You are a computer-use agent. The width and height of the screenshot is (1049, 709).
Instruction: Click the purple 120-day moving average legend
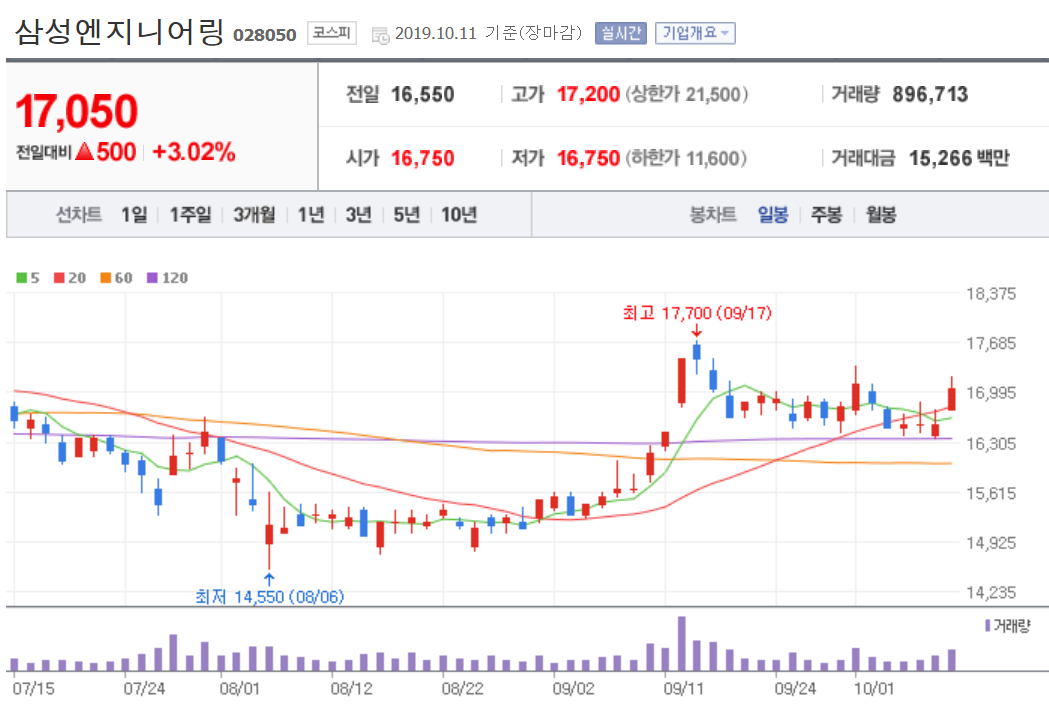[167, 278]
